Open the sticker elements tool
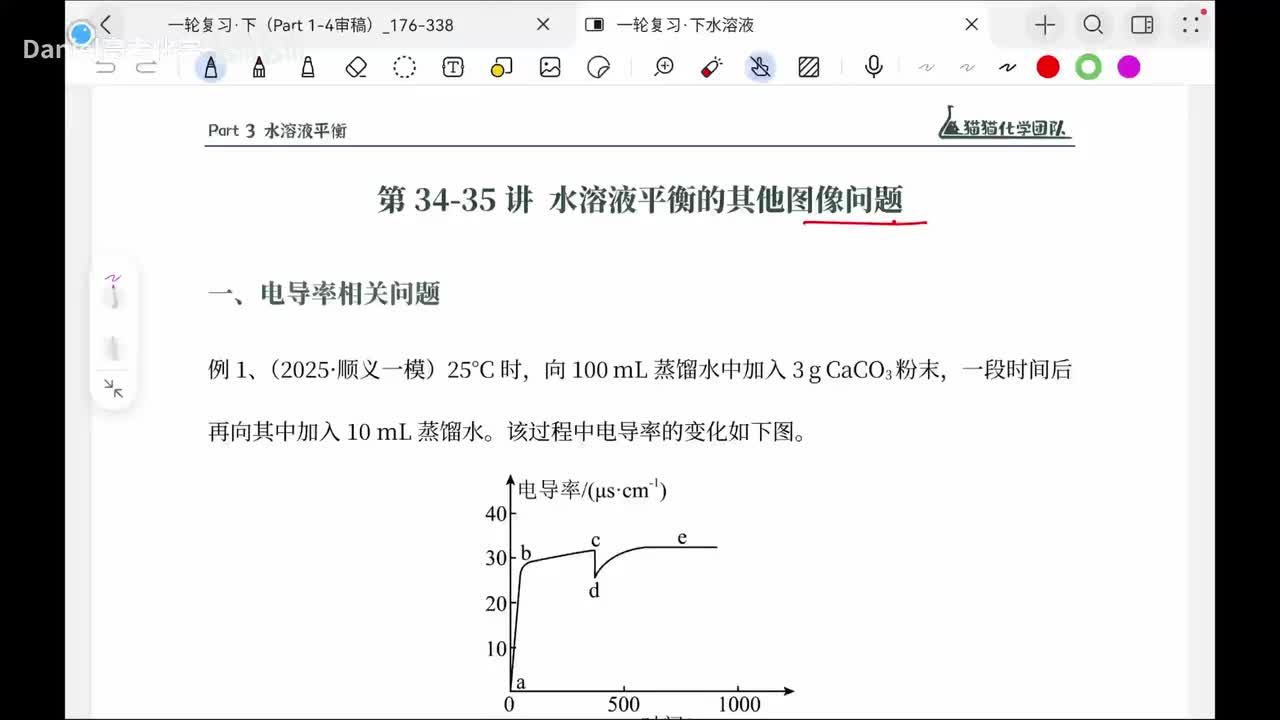The image size is (1280, 720). [x=599, y=67]
